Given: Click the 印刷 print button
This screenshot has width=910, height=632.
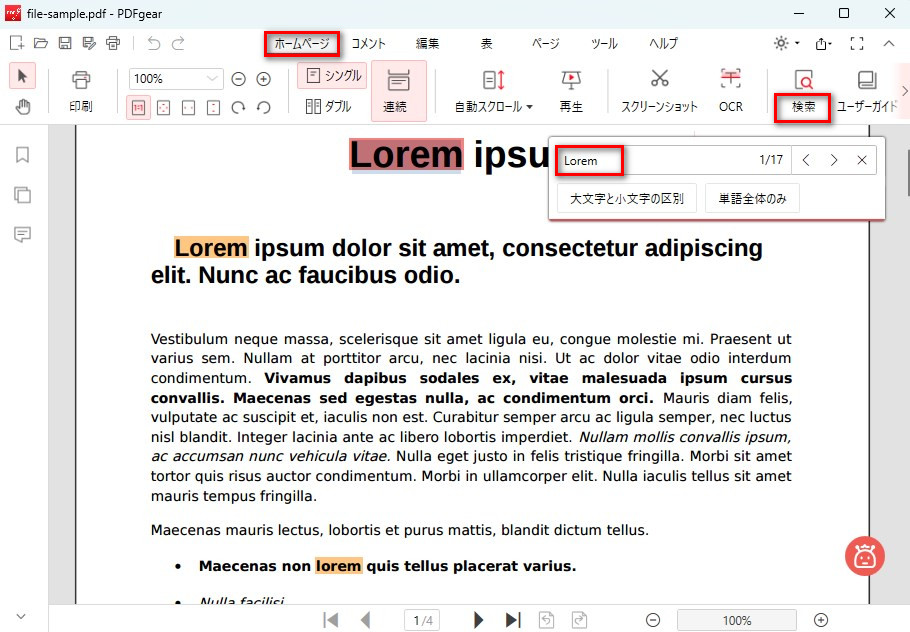Looking at the screenshot, I should [x=79, y=89].
